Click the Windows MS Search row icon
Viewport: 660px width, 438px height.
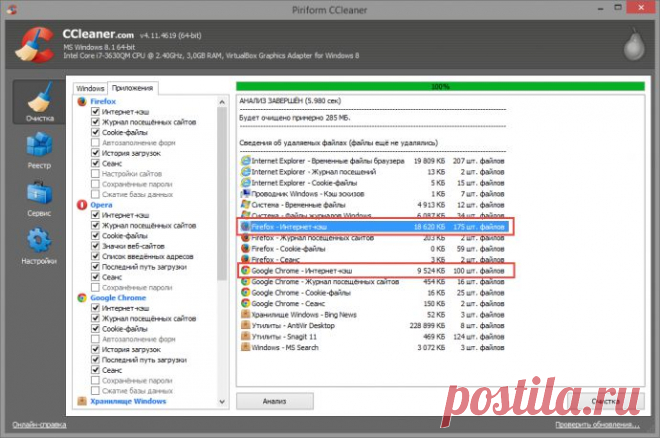[x=245, y=347]
